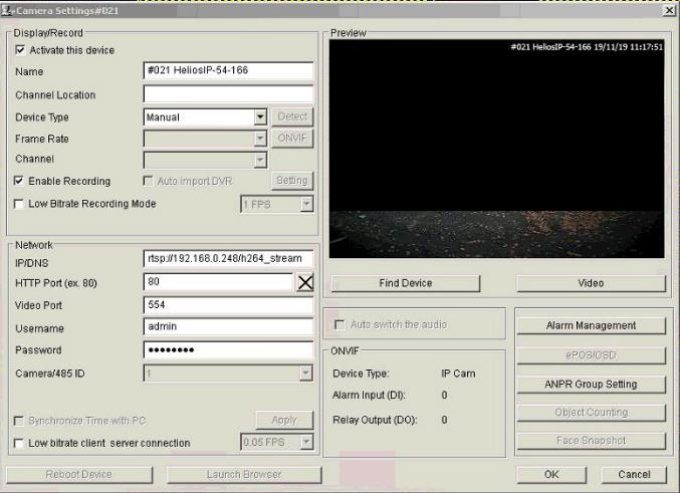The height and width of the screenshot is (493, 680).
Task: Click the Reboot Device button
Action: (79, 474)
